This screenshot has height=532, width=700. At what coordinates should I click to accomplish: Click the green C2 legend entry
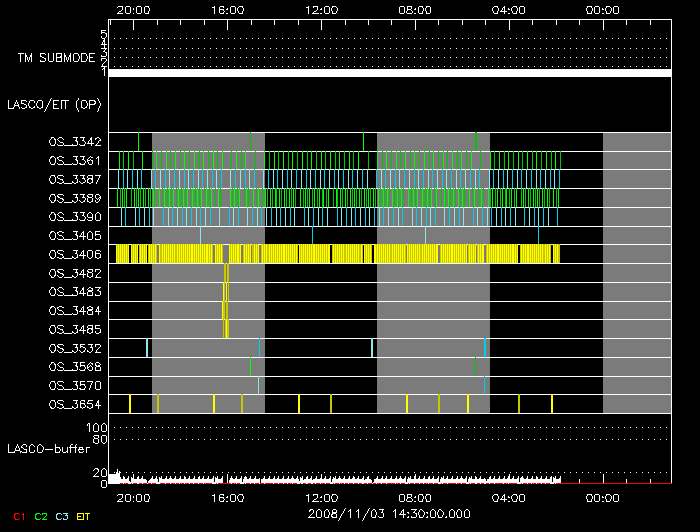click(x=41, y=517)
